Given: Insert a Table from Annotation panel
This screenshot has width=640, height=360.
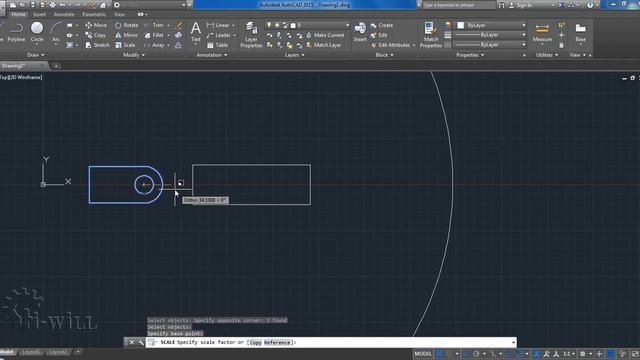Looking at the screenshot, I should point(218,45).
